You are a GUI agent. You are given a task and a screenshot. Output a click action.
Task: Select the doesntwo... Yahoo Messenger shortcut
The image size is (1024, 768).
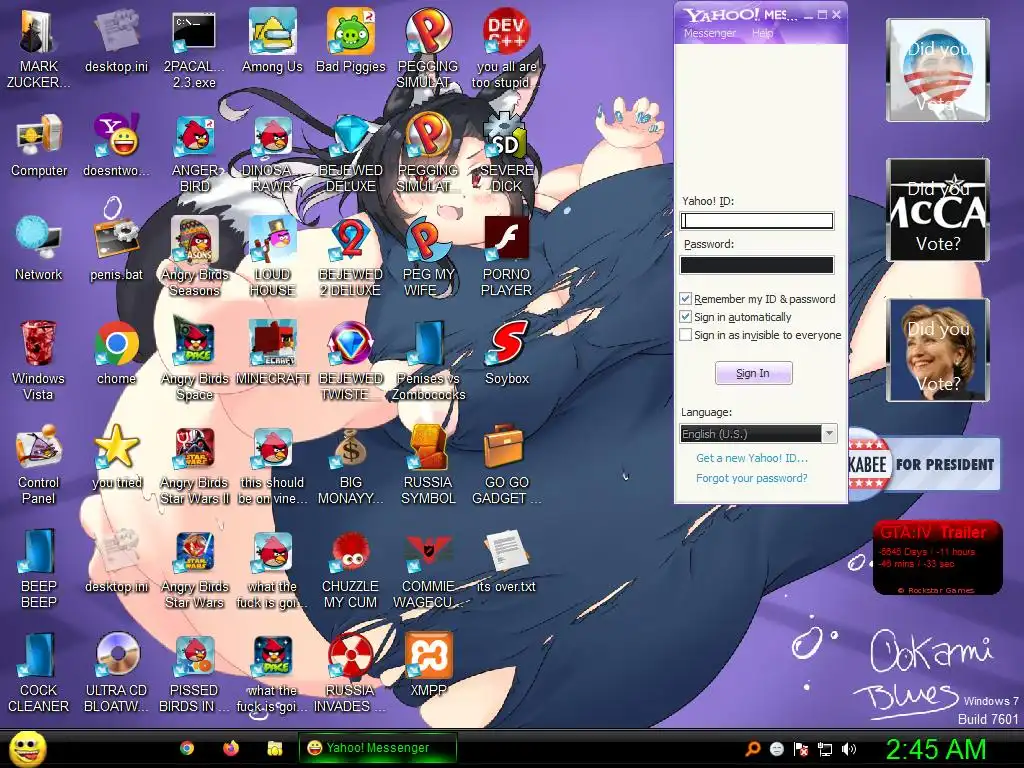(x=116, y=145)
